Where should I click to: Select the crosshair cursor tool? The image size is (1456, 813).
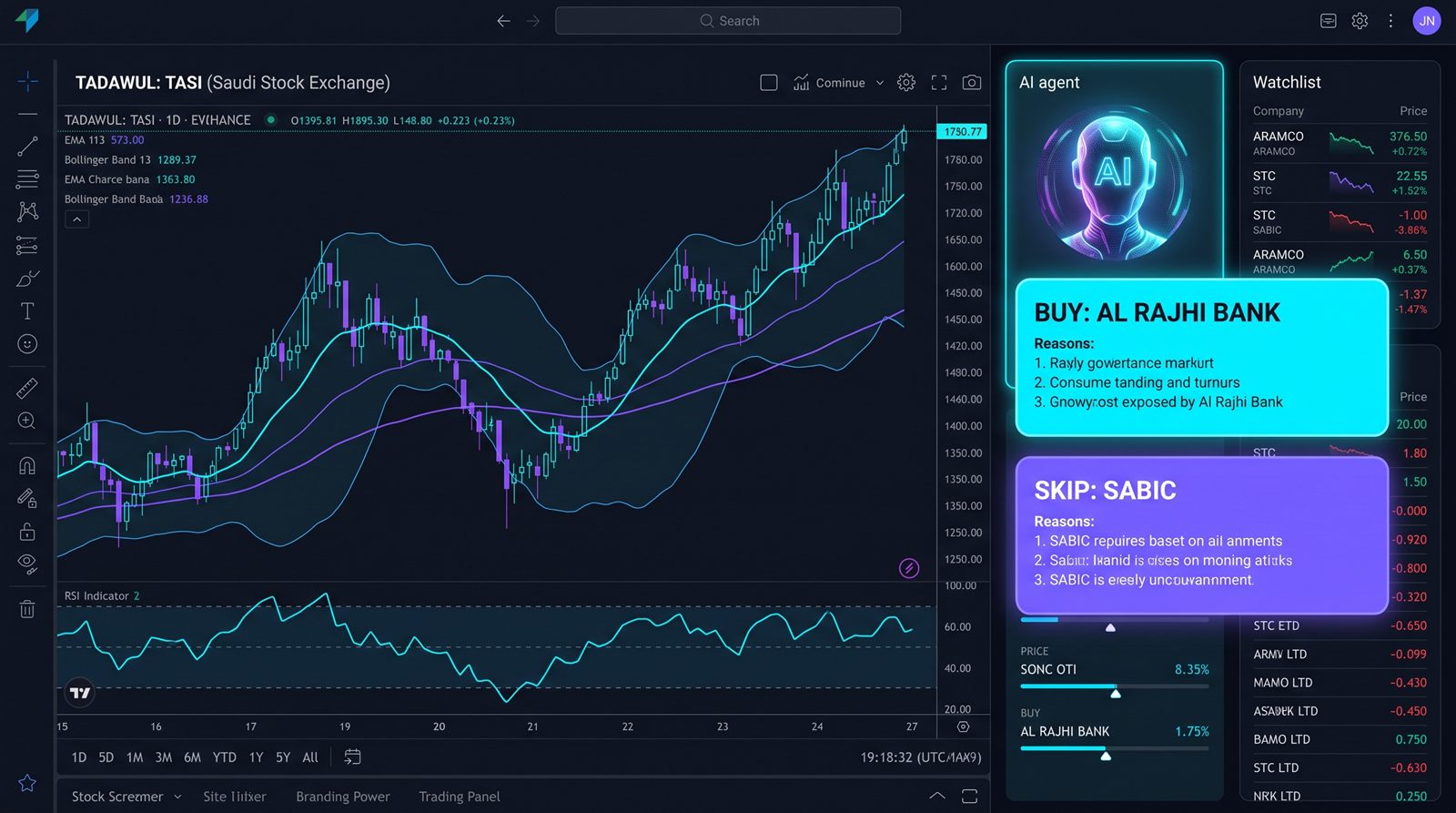tap(27, 81)
